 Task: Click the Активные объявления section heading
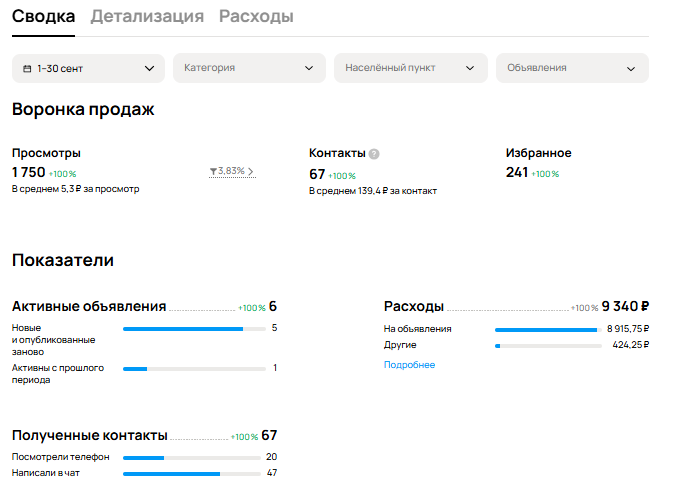coord(89,307)
